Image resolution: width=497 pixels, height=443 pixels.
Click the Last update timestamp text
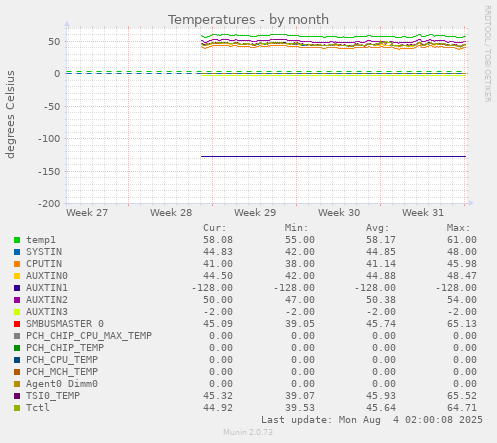(x=372, y=420)
